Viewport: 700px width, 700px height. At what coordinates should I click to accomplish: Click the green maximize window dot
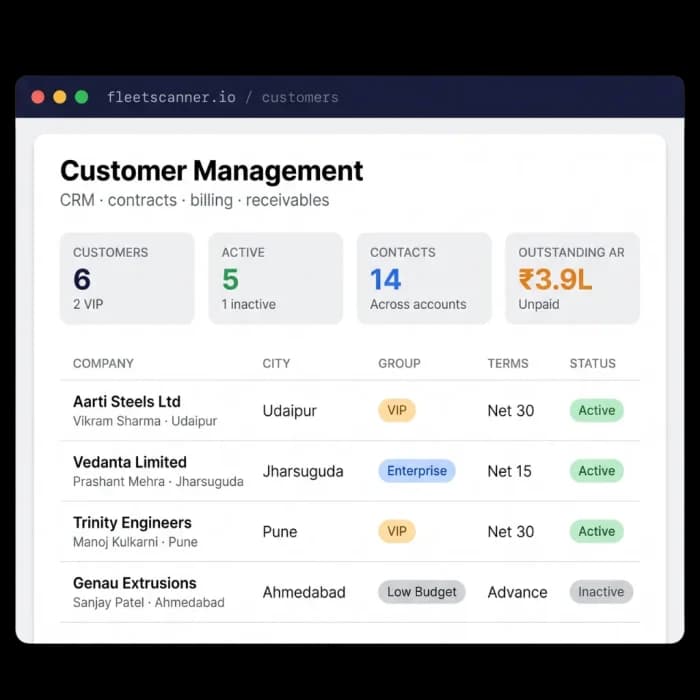click(81, 97)
